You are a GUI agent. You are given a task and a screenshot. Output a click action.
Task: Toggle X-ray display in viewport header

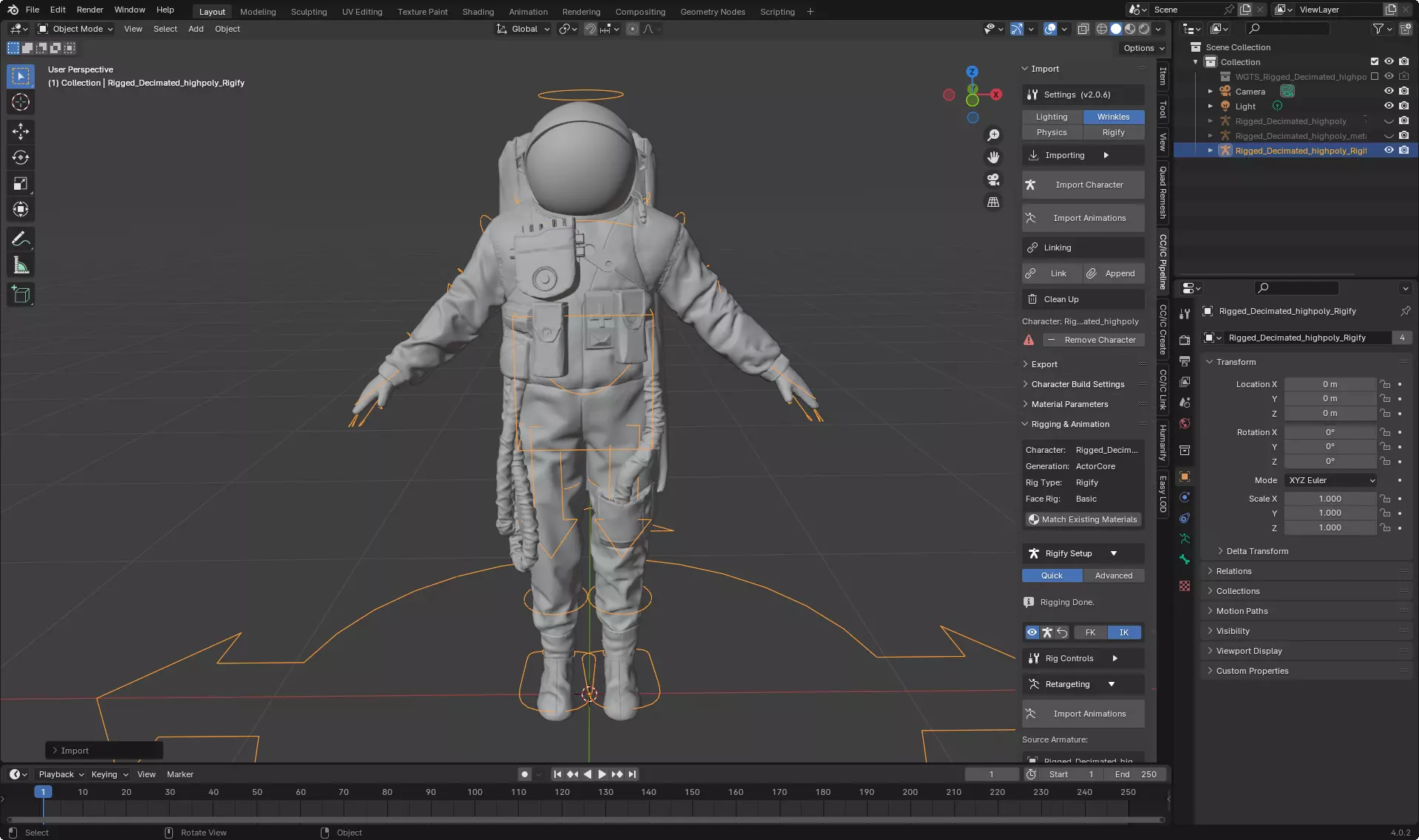1083,29
